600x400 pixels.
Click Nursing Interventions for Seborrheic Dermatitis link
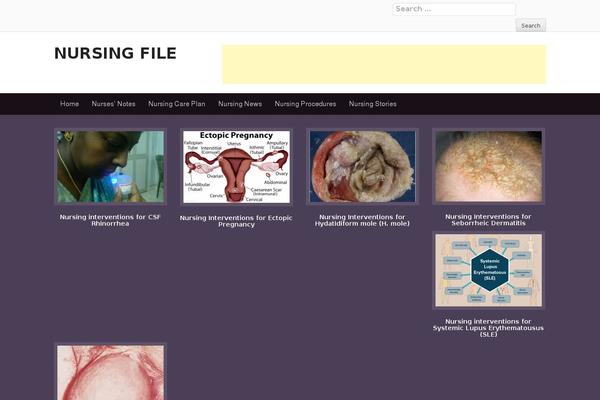(x=488, y=220)
